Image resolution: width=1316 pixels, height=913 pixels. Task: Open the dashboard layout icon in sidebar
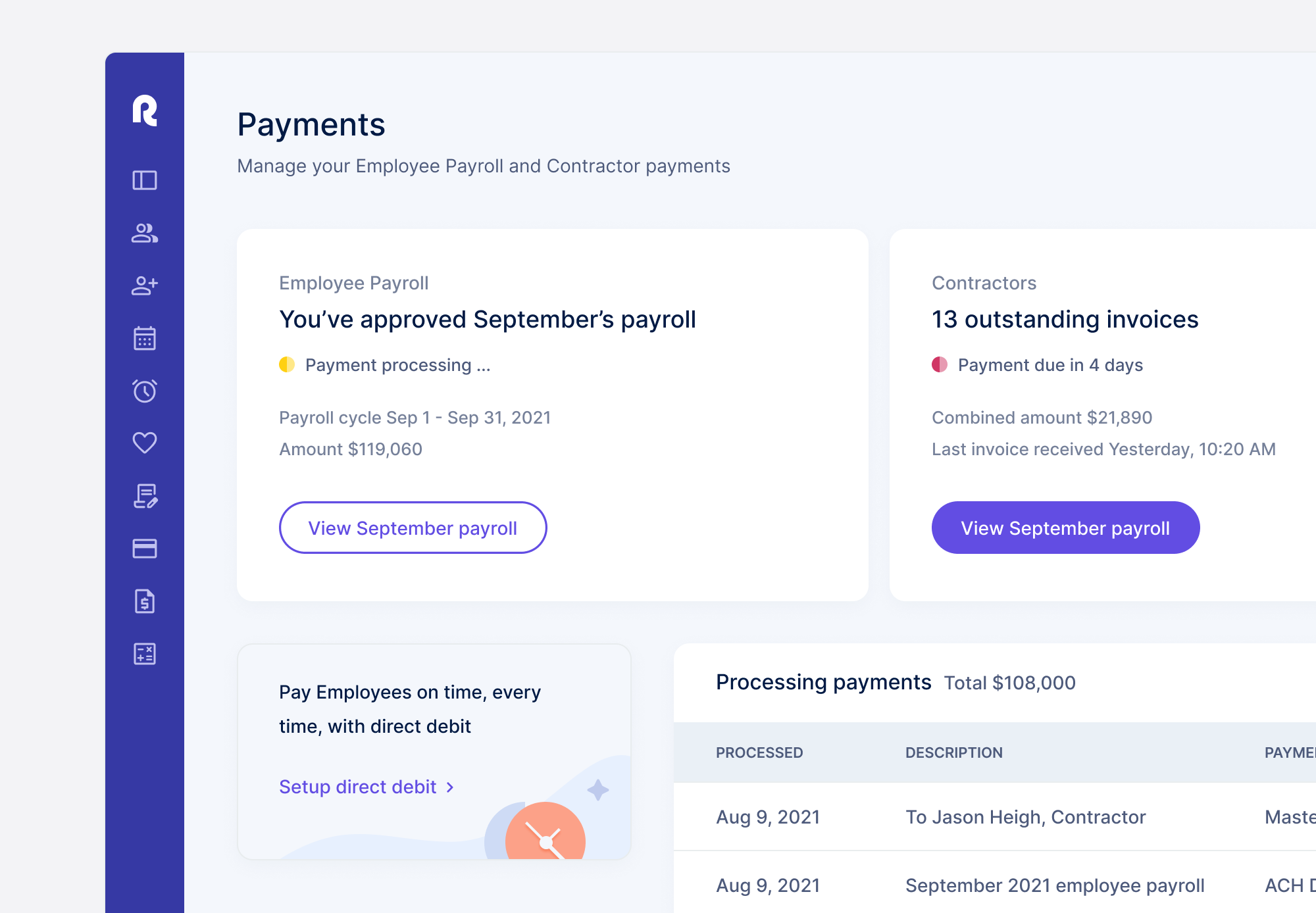tap(145, 180)
